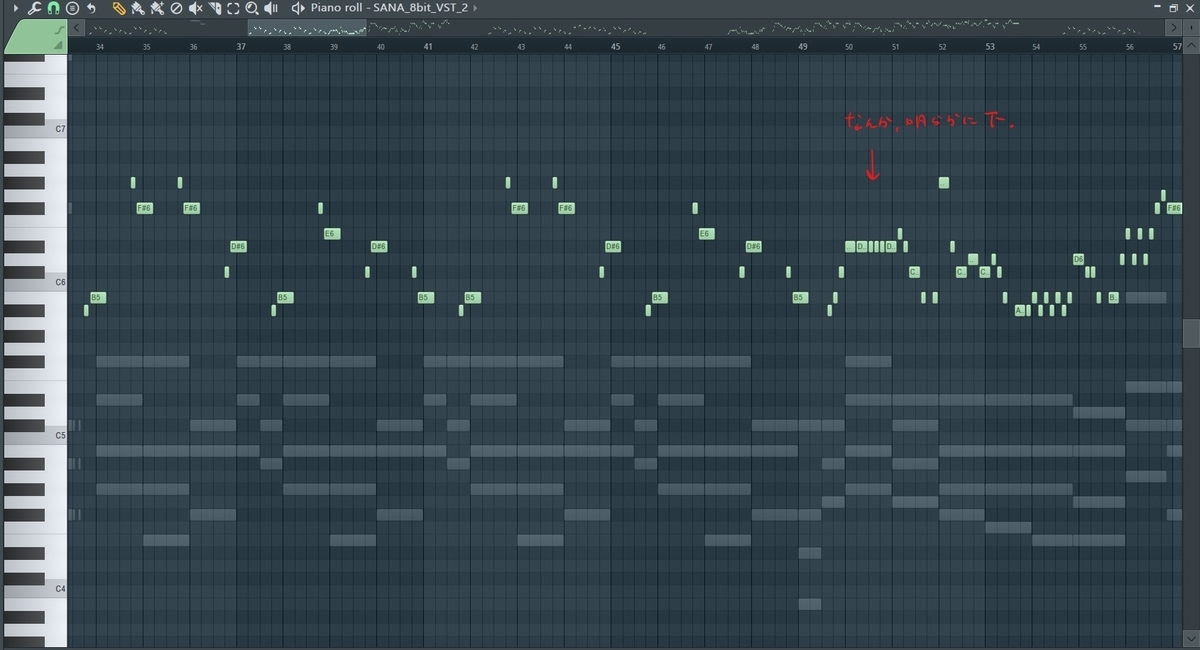Select the B5 note near bar 34
This screenshot has width=1200, height=650.
(x=98, y=297)
